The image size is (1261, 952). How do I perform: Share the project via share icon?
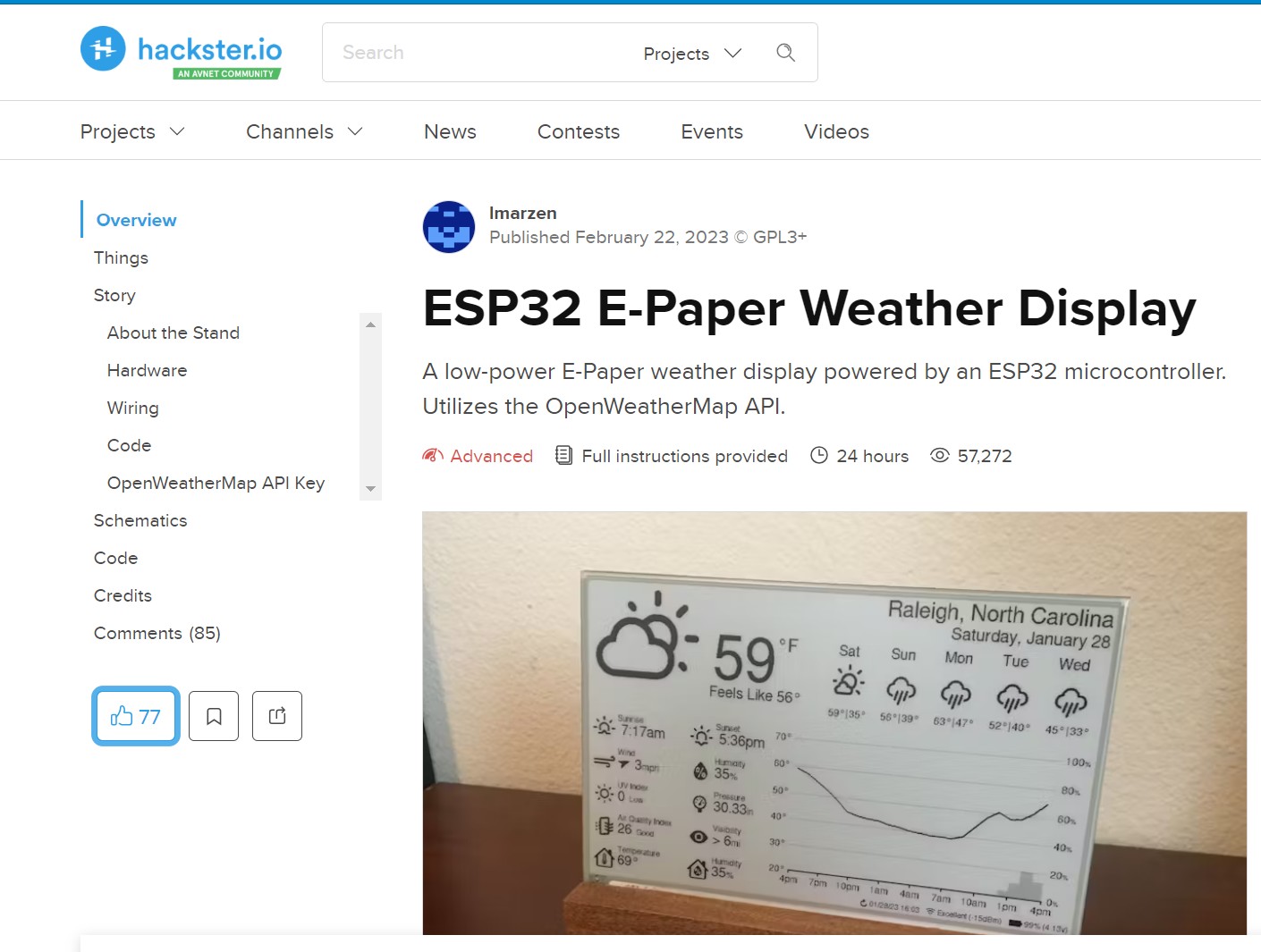(277, 716)
